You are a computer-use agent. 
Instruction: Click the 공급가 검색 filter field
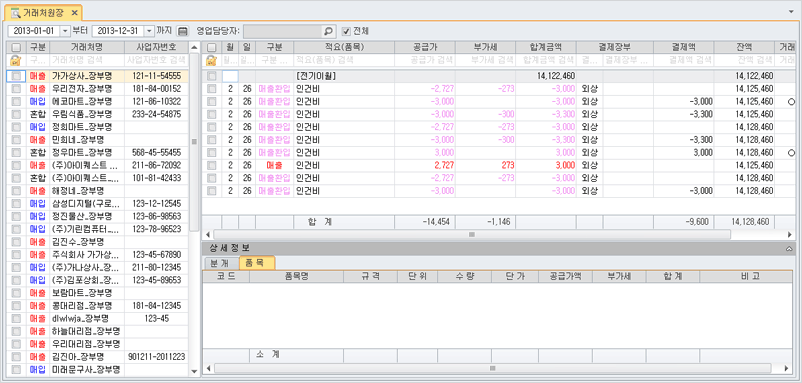click(x=425, y=60)
